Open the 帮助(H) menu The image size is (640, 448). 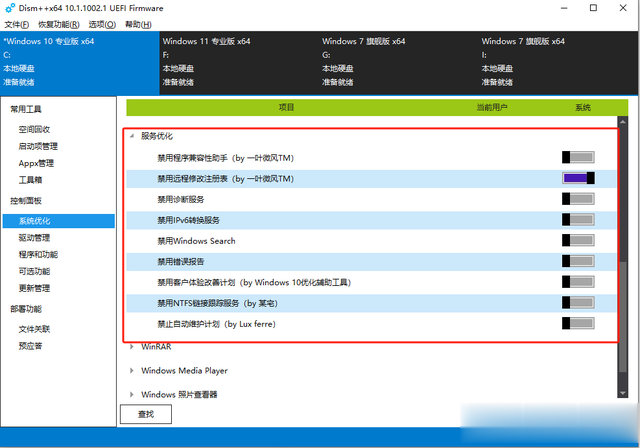(138, 24)
